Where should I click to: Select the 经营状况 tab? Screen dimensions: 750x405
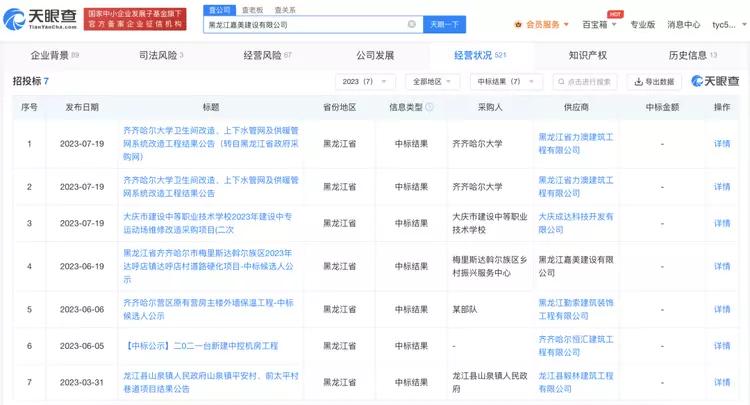pos(480,55)
